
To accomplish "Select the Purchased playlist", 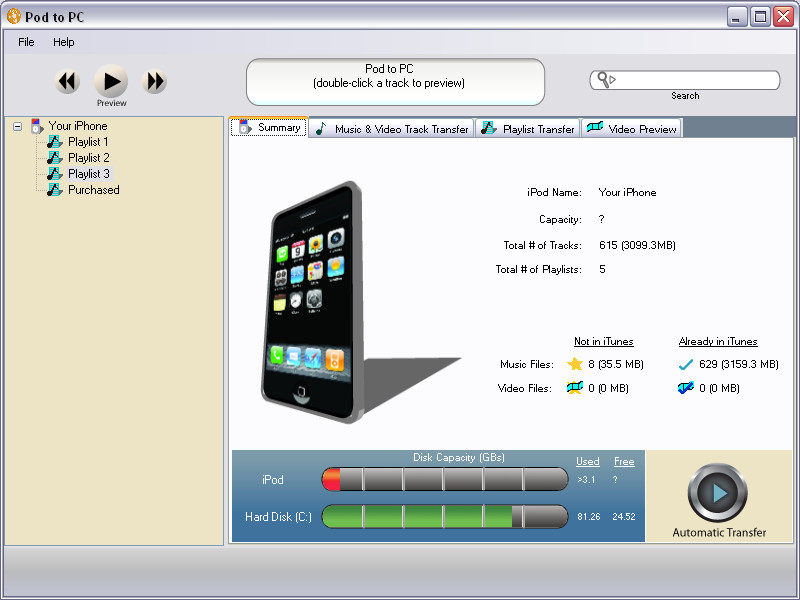I will tap(94, 190).
